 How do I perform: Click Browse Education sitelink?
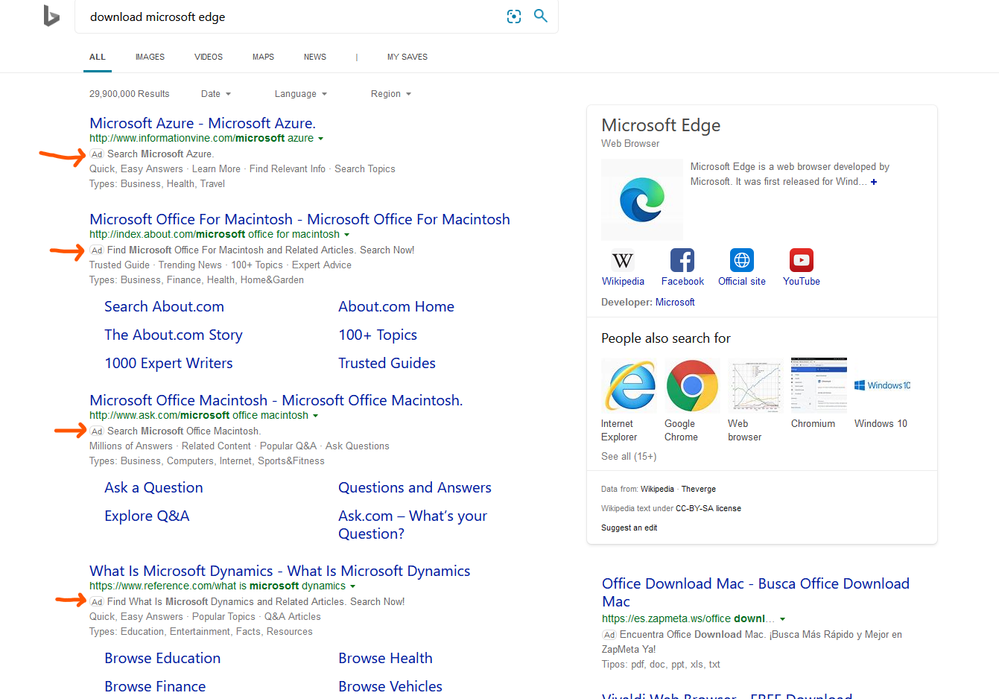click(x=162, y=658)
